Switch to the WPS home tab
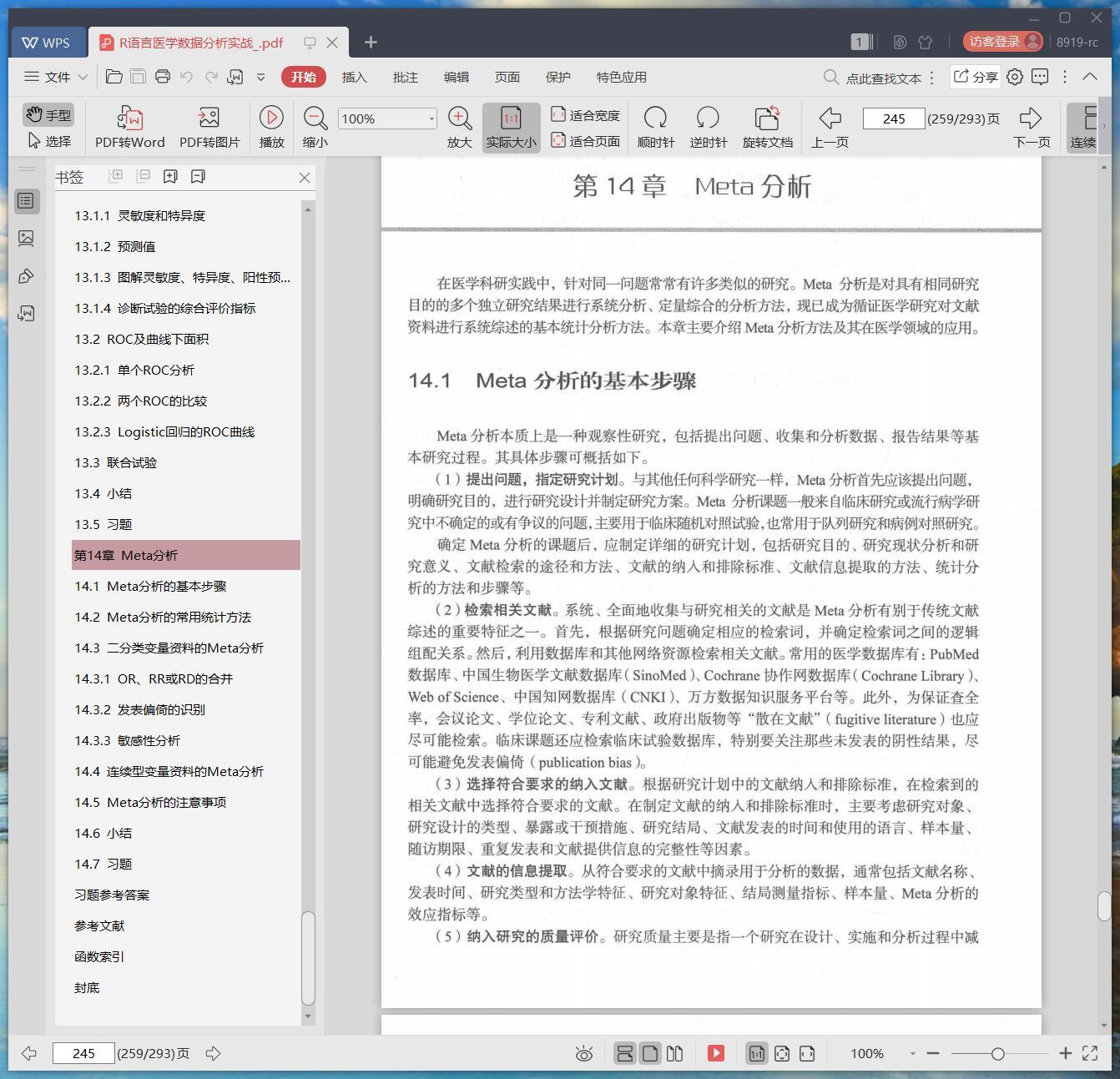The image size is (1120, 1079). click(47, 42)
